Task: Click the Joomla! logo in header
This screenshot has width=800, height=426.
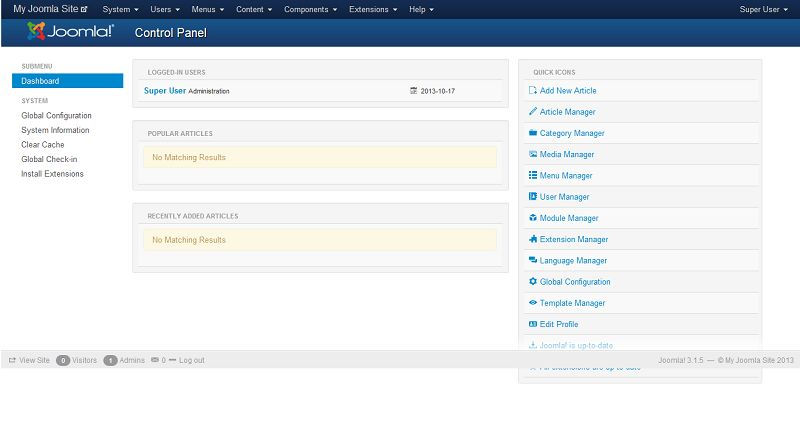Action: pos(71,32)
